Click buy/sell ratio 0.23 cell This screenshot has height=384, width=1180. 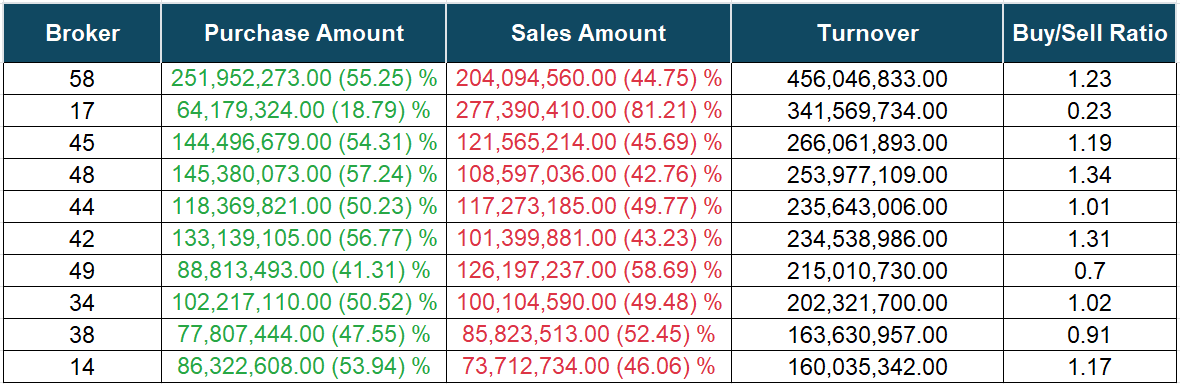(1090, 111)
